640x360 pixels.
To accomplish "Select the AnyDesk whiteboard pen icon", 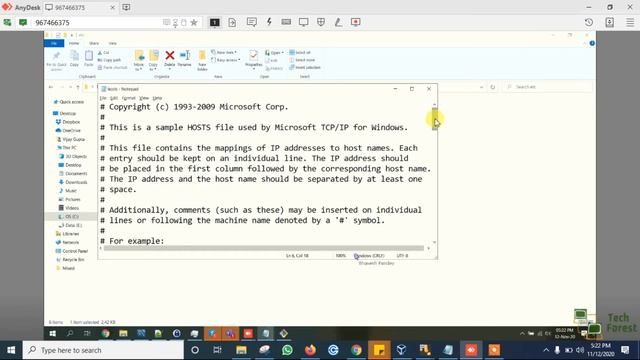I will click(338, 22).
